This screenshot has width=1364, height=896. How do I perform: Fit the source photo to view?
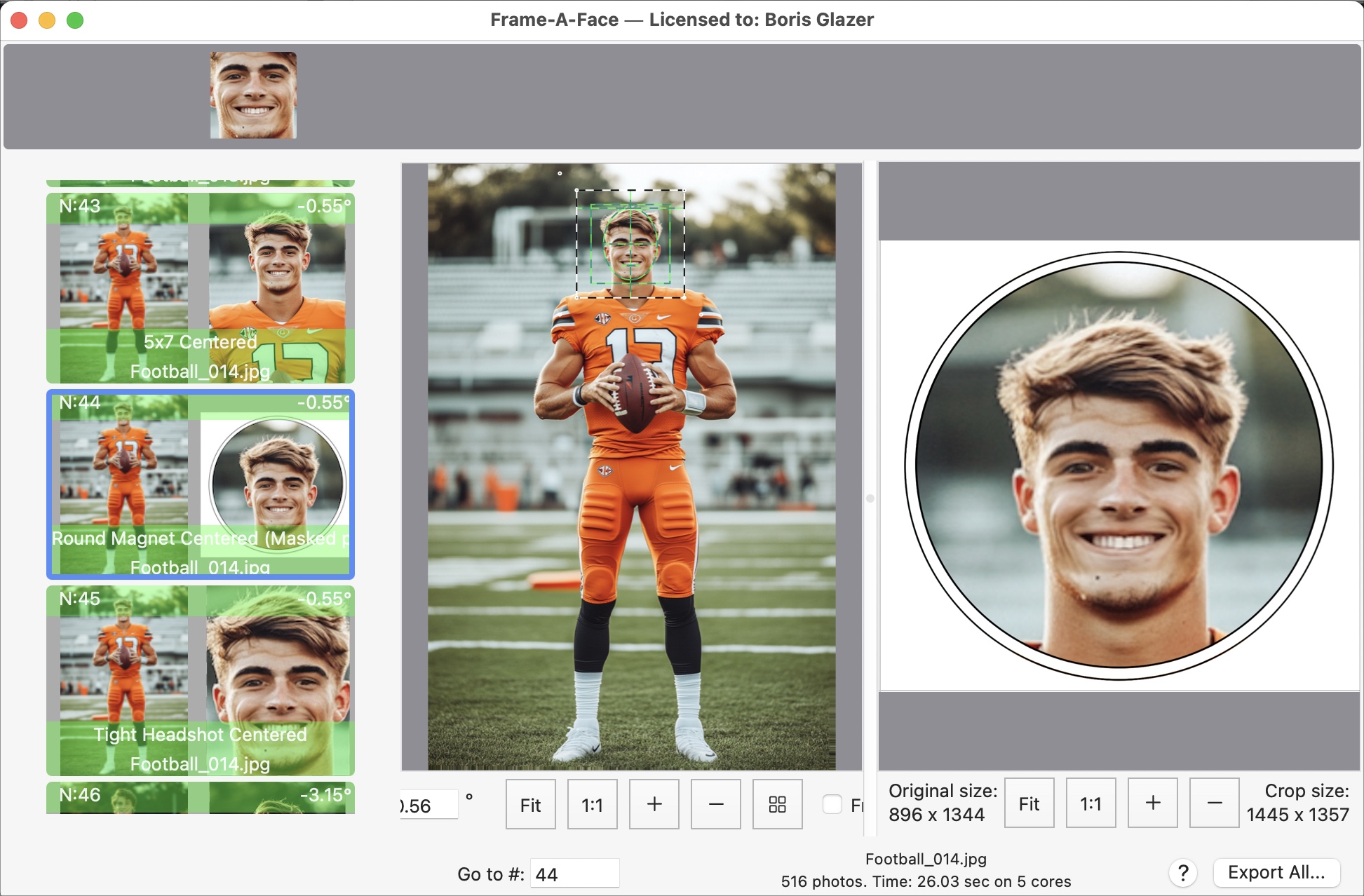[x=530, y=804]
